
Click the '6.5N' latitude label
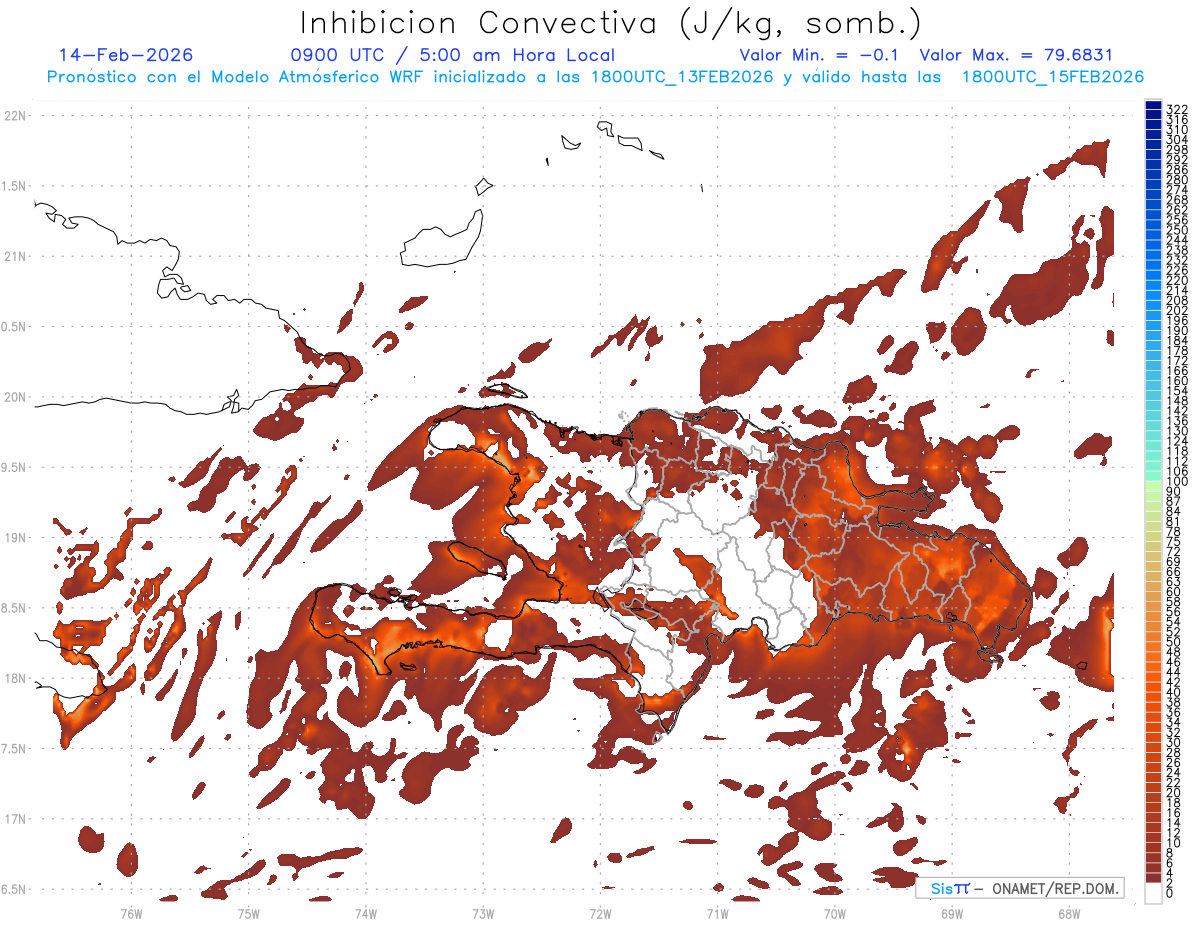[15, 889]
